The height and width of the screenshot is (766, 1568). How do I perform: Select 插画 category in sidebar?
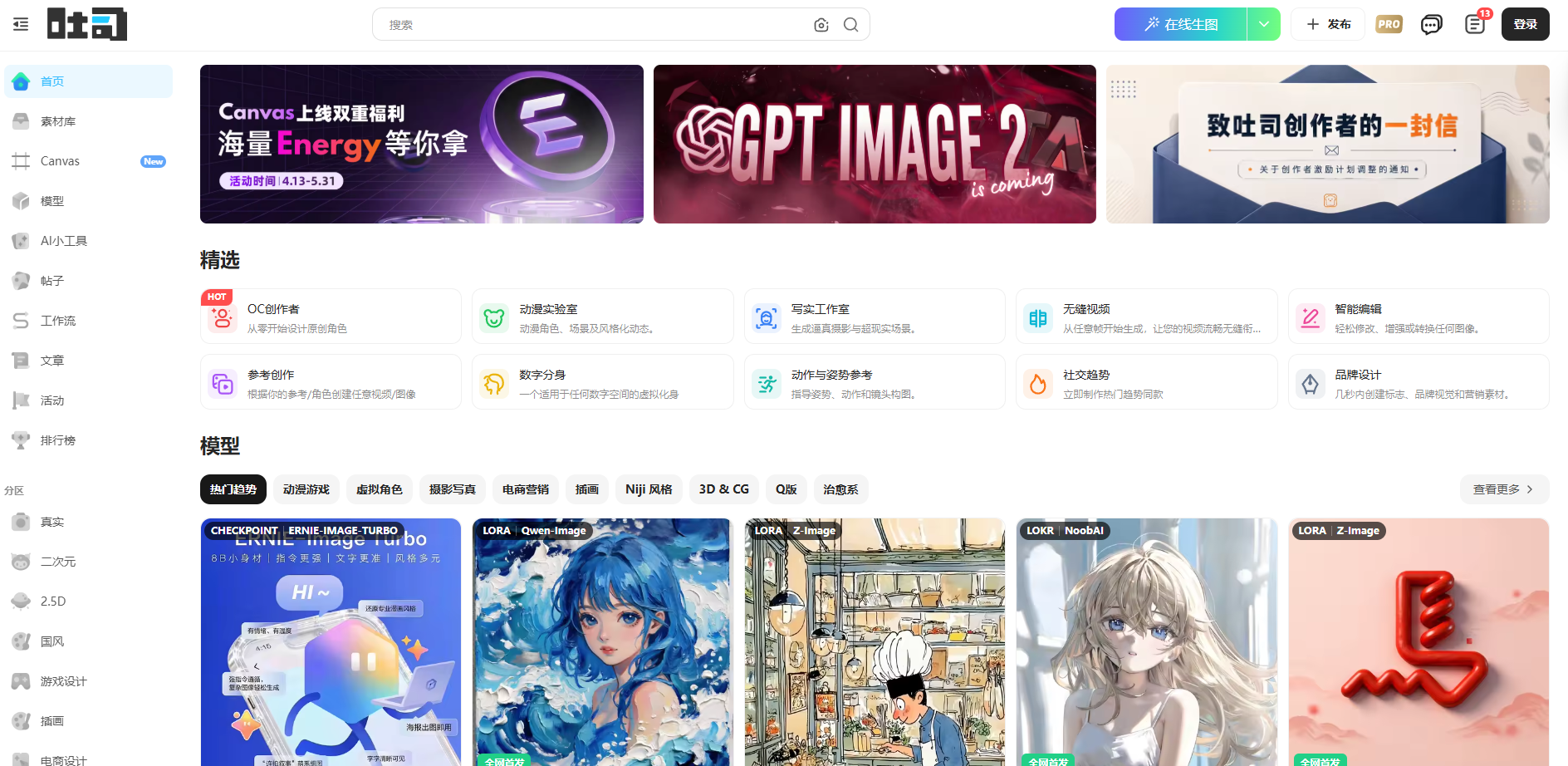(89, 721)
